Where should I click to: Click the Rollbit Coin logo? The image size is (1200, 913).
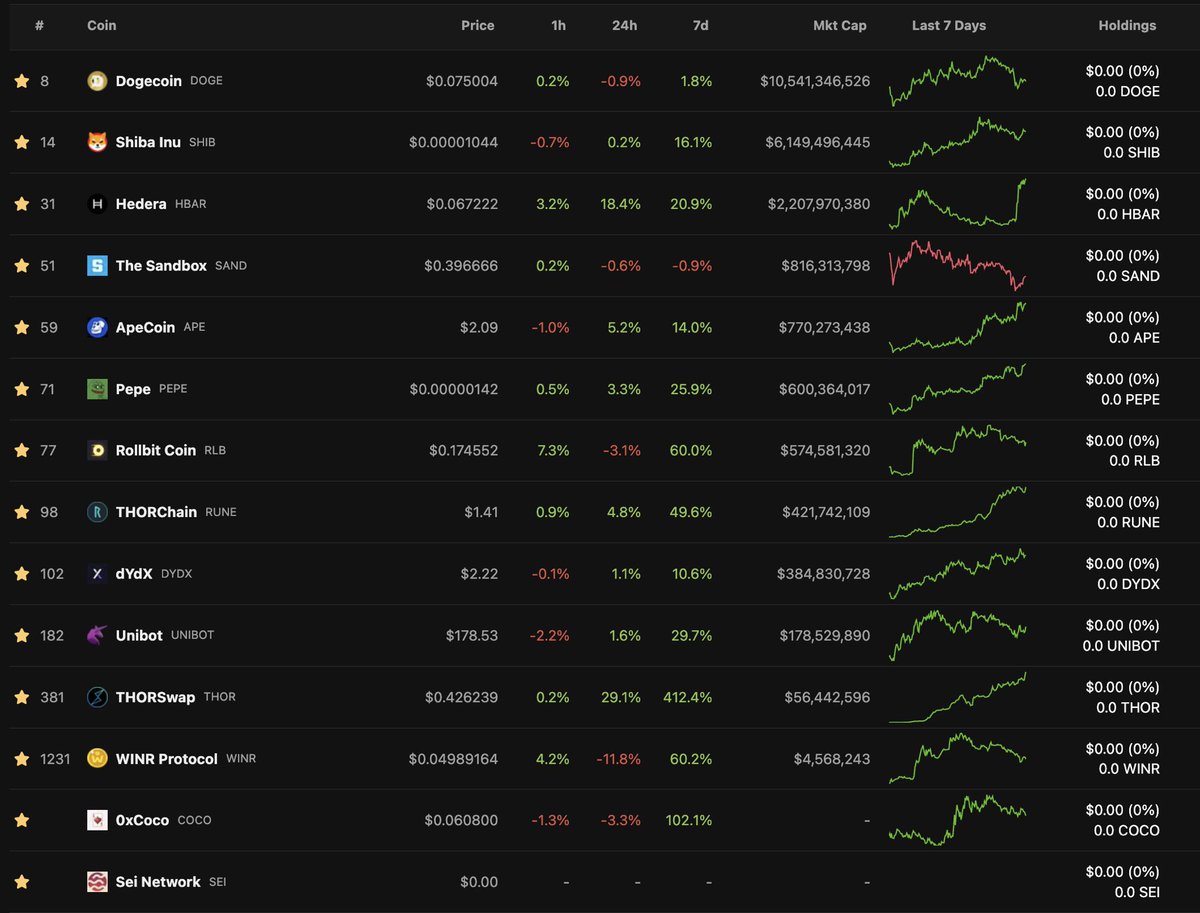97,450
